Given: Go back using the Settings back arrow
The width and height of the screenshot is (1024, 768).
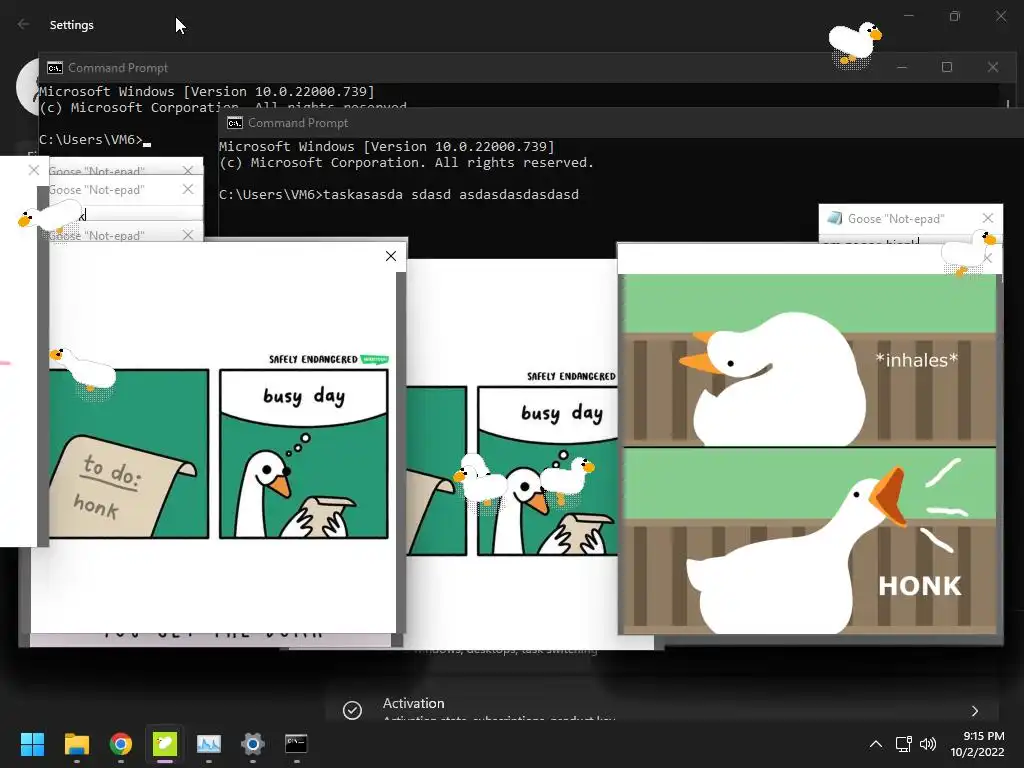Looking at the screenshot, I should coord(24,24).
